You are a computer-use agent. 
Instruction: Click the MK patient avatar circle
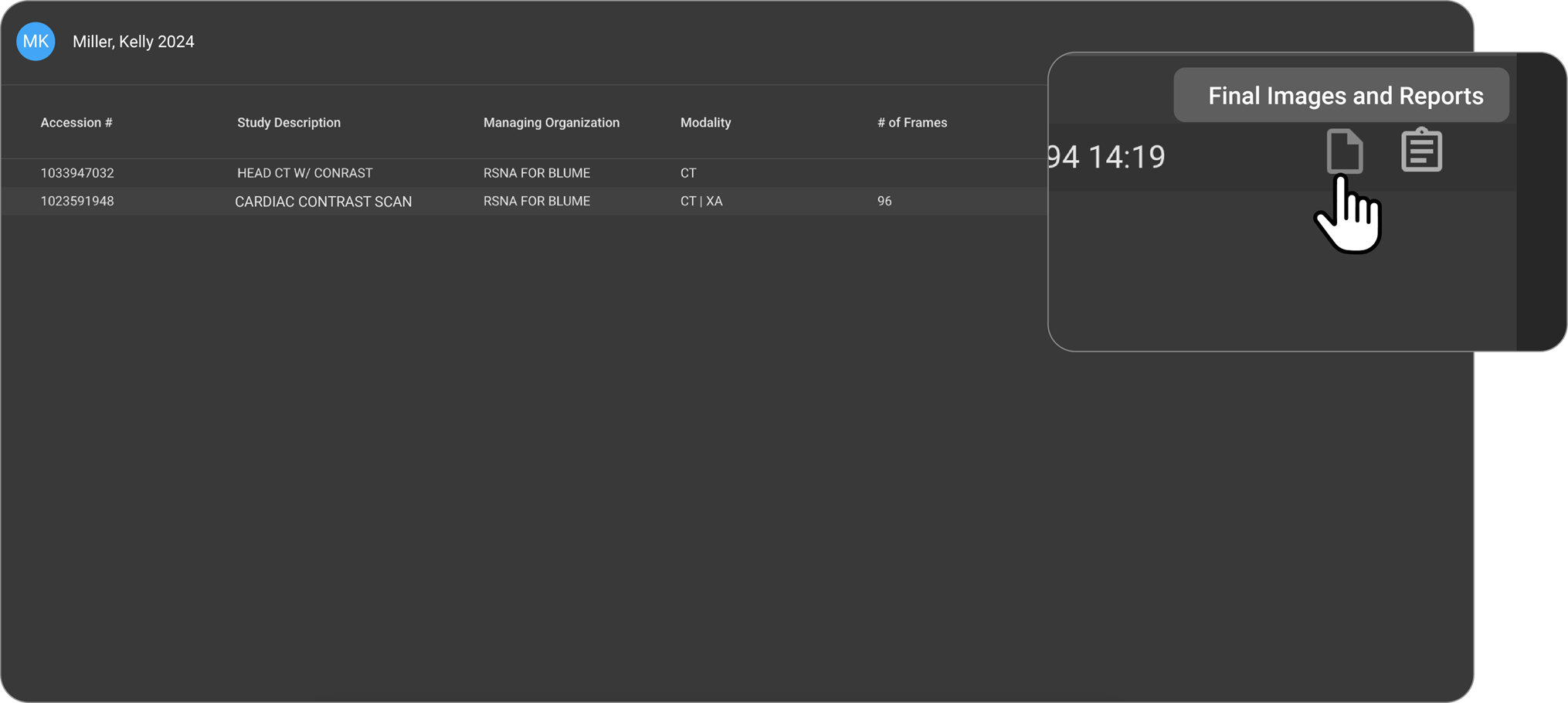(x=36, y=42)
